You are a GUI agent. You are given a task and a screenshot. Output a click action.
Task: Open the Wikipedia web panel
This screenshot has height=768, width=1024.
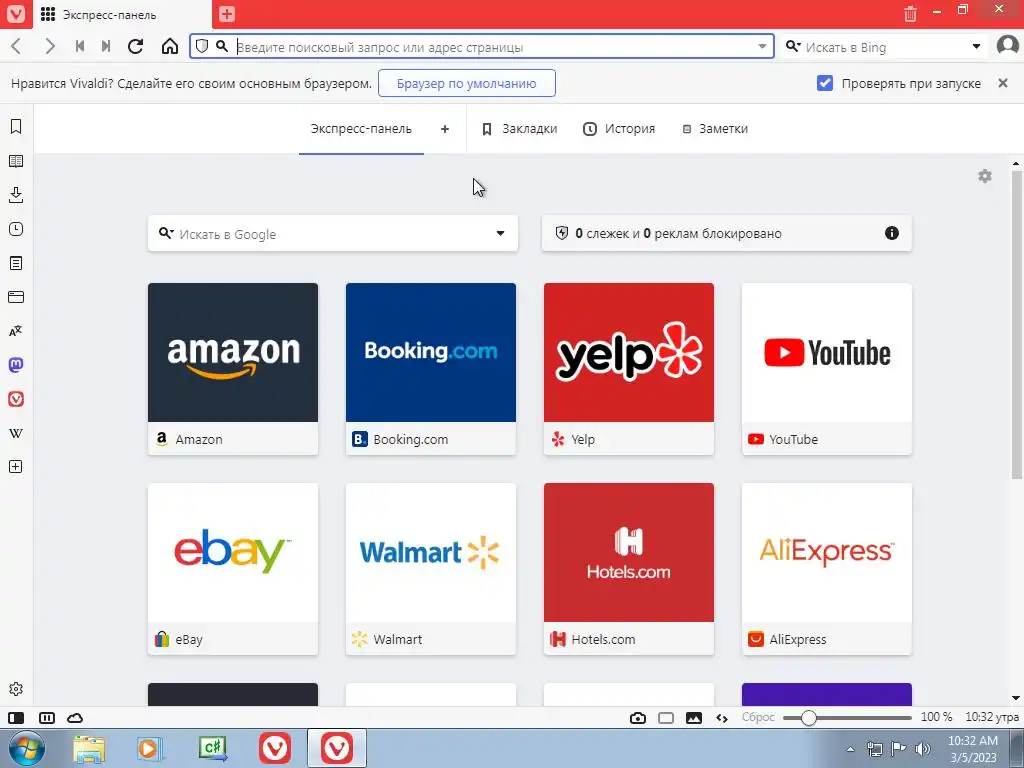coord(16,433)
